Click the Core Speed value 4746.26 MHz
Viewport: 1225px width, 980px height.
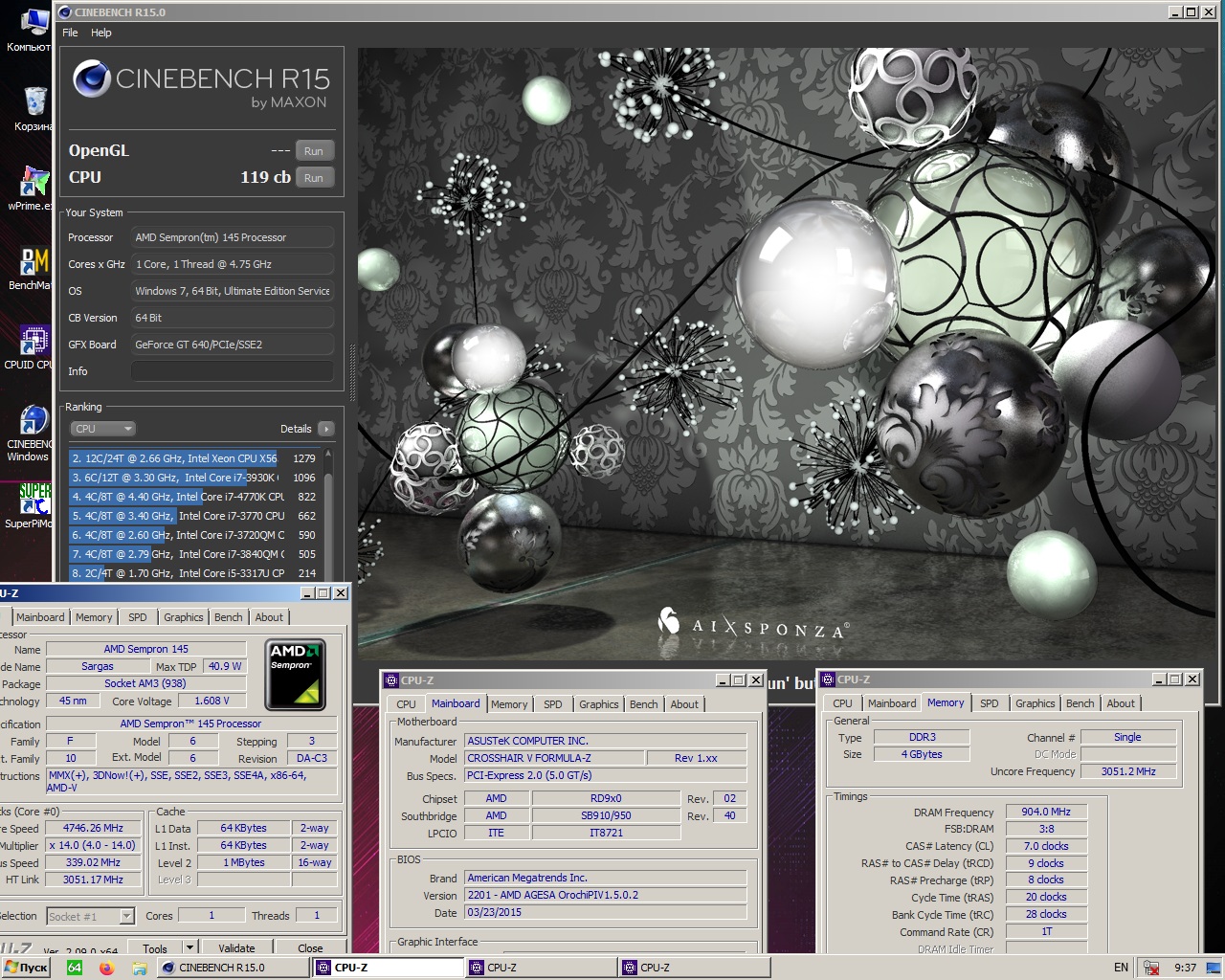point(93,828)
